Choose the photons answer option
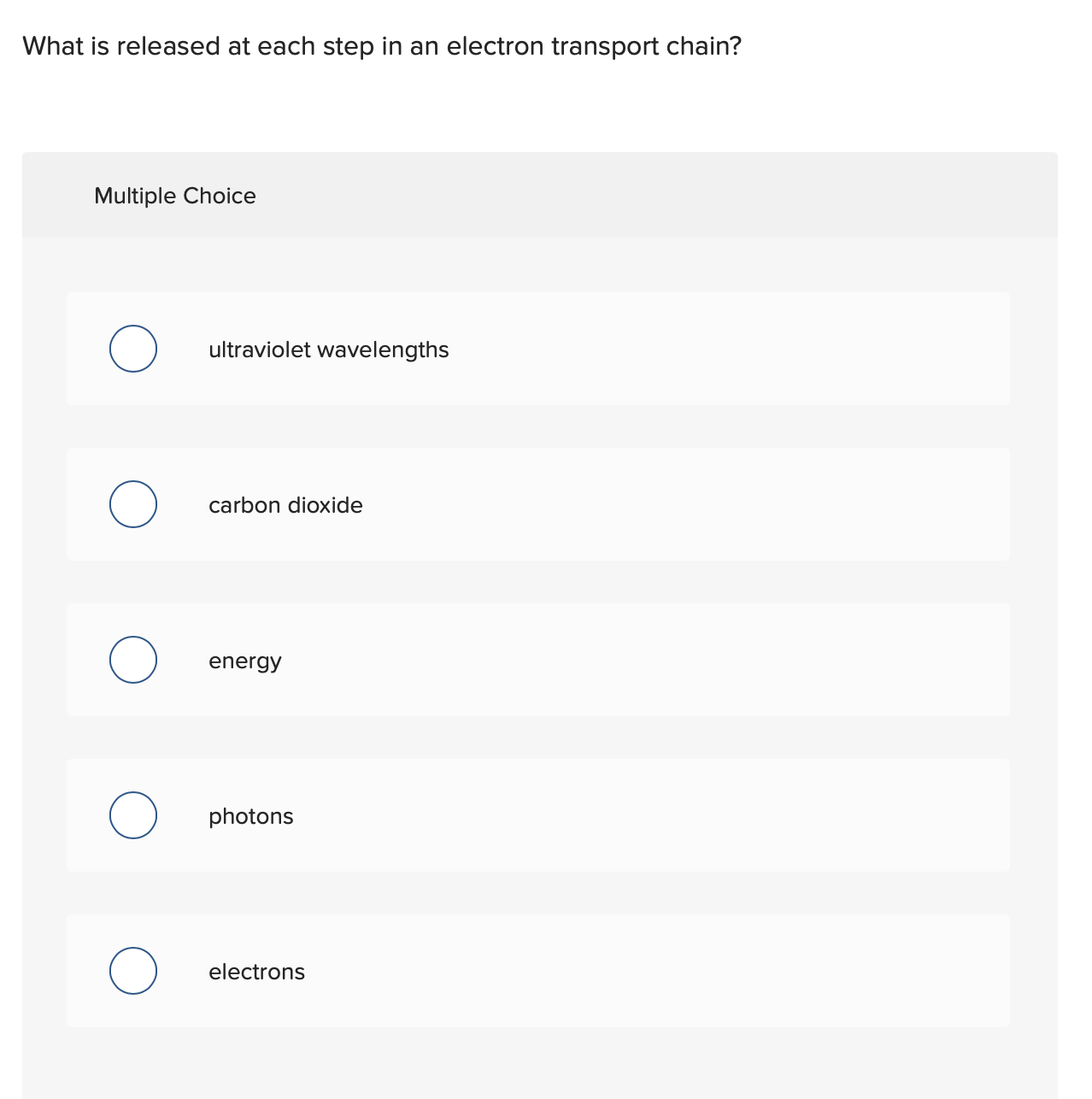 (538, 815)
